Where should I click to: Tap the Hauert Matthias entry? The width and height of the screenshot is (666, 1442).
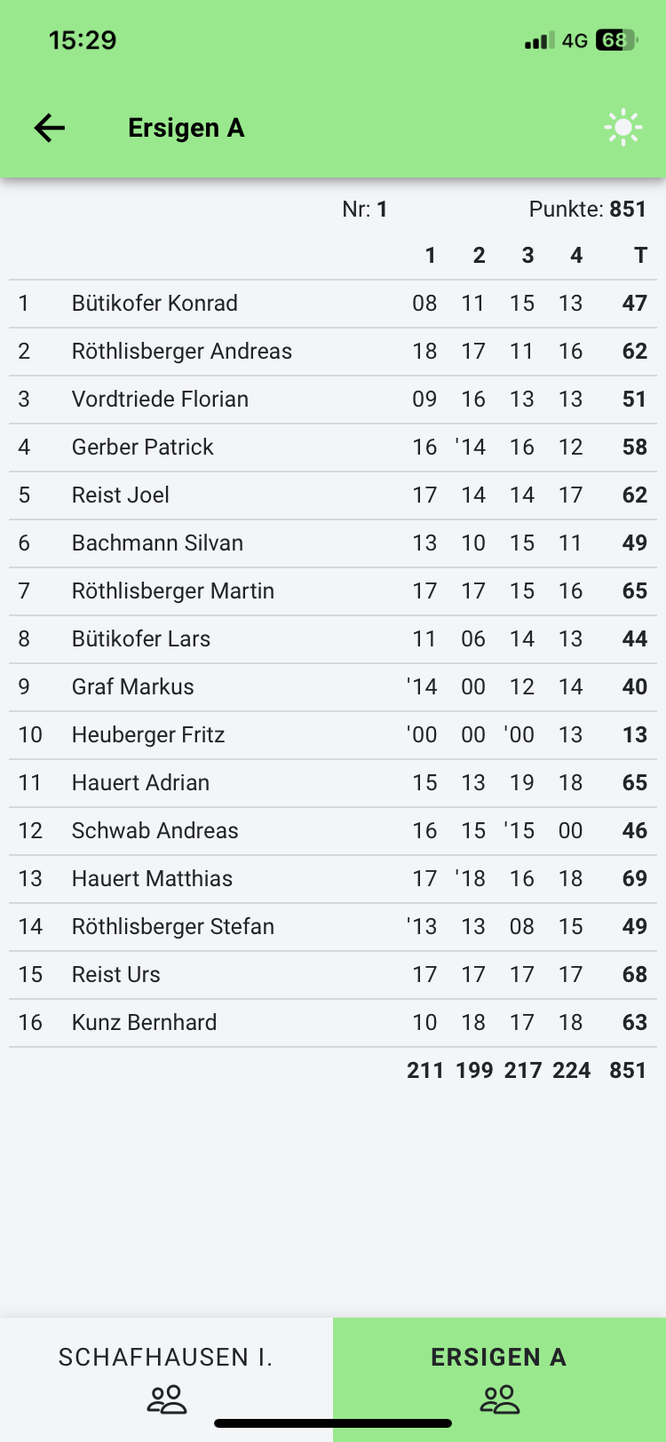(x=152, y=879)
